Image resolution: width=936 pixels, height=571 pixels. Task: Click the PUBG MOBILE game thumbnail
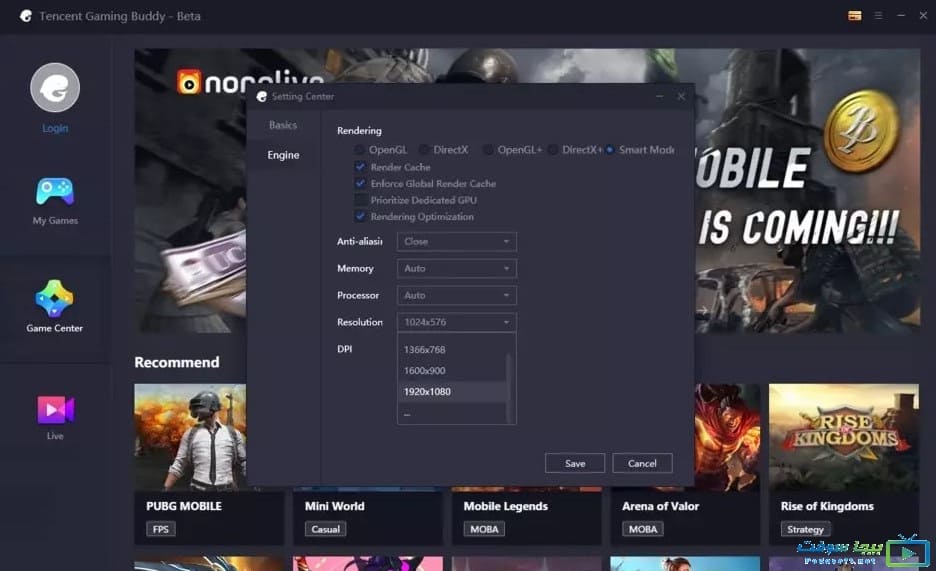[x=190, y=437]
